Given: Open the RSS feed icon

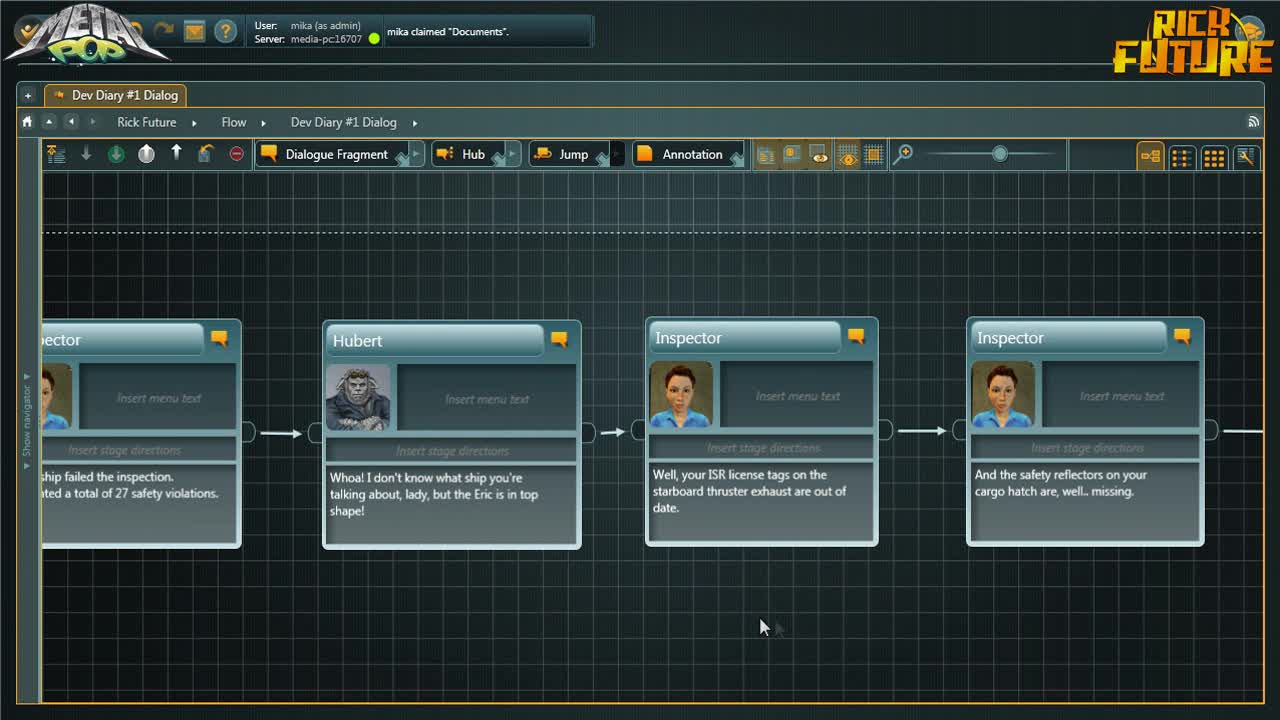Looking at the screenshot, I should pos(1253,122).
